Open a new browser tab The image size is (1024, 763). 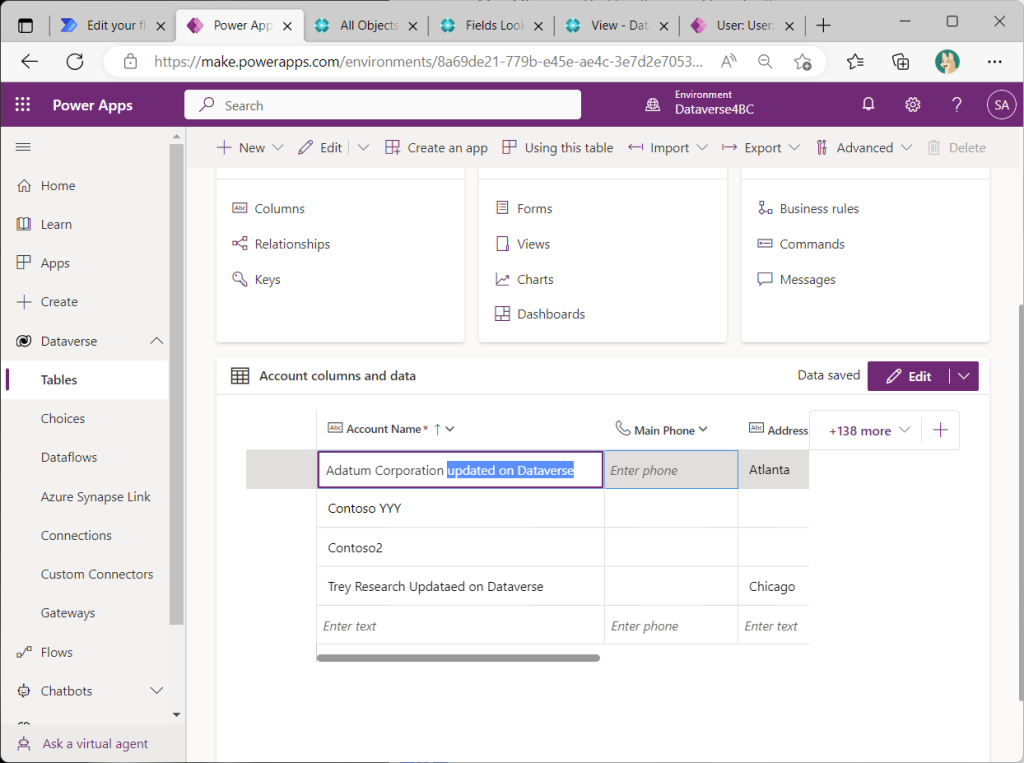[x=824, y=25]
